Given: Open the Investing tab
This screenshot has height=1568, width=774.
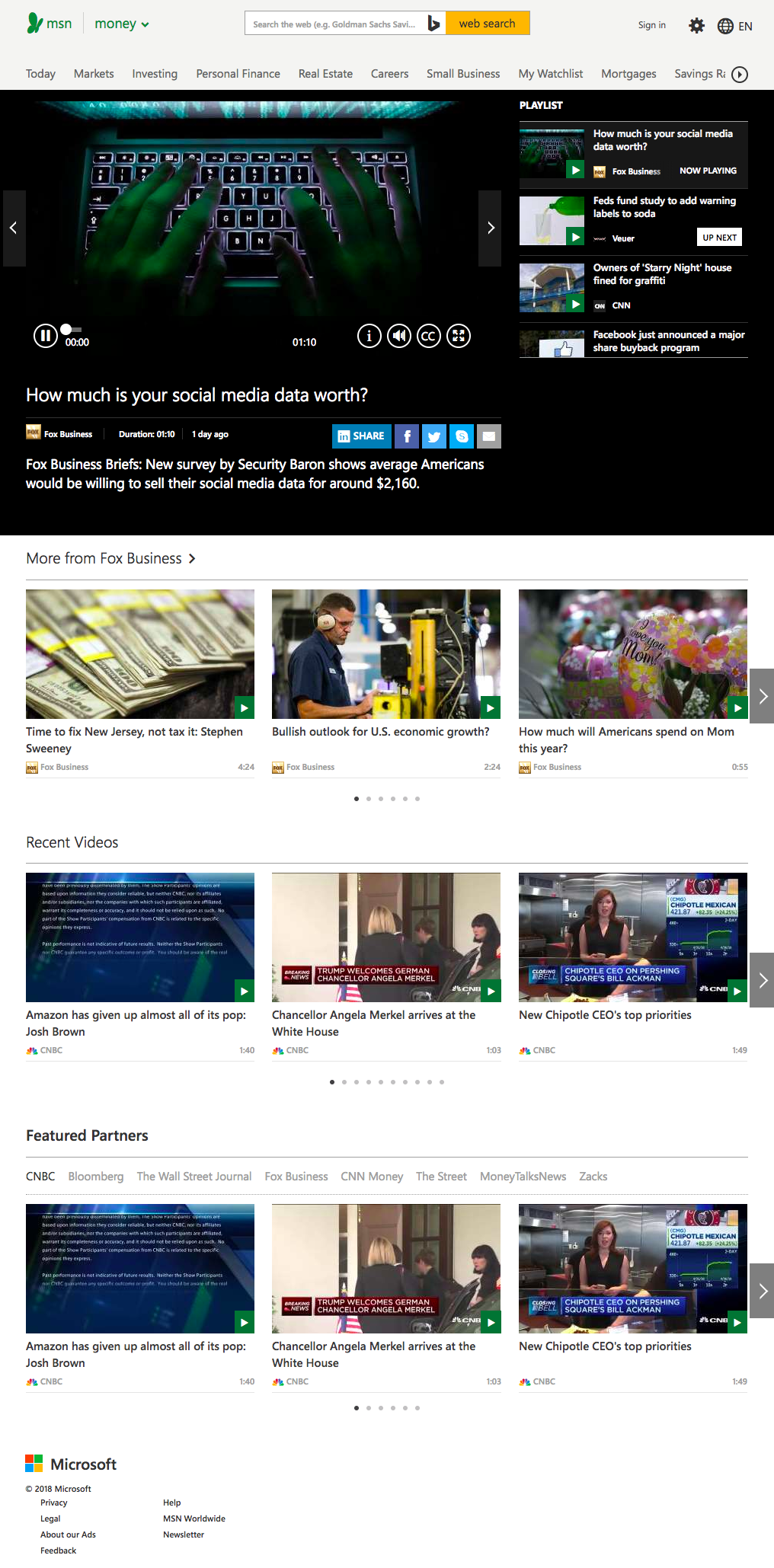Looking at the screenshot, I should [155, 74].
